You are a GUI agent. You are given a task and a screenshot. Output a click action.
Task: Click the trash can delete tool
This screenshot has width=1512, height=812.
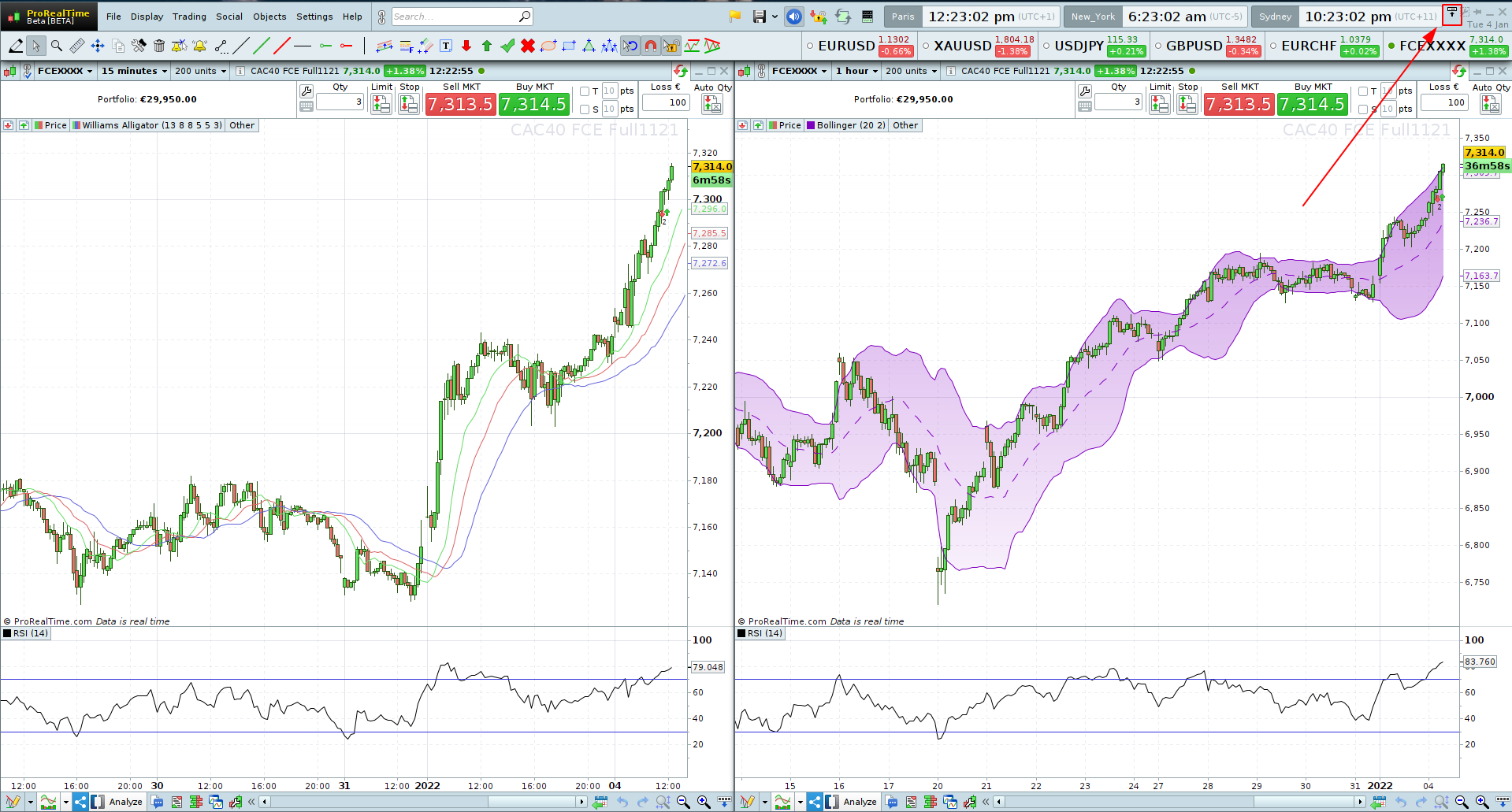click(159, 46)
